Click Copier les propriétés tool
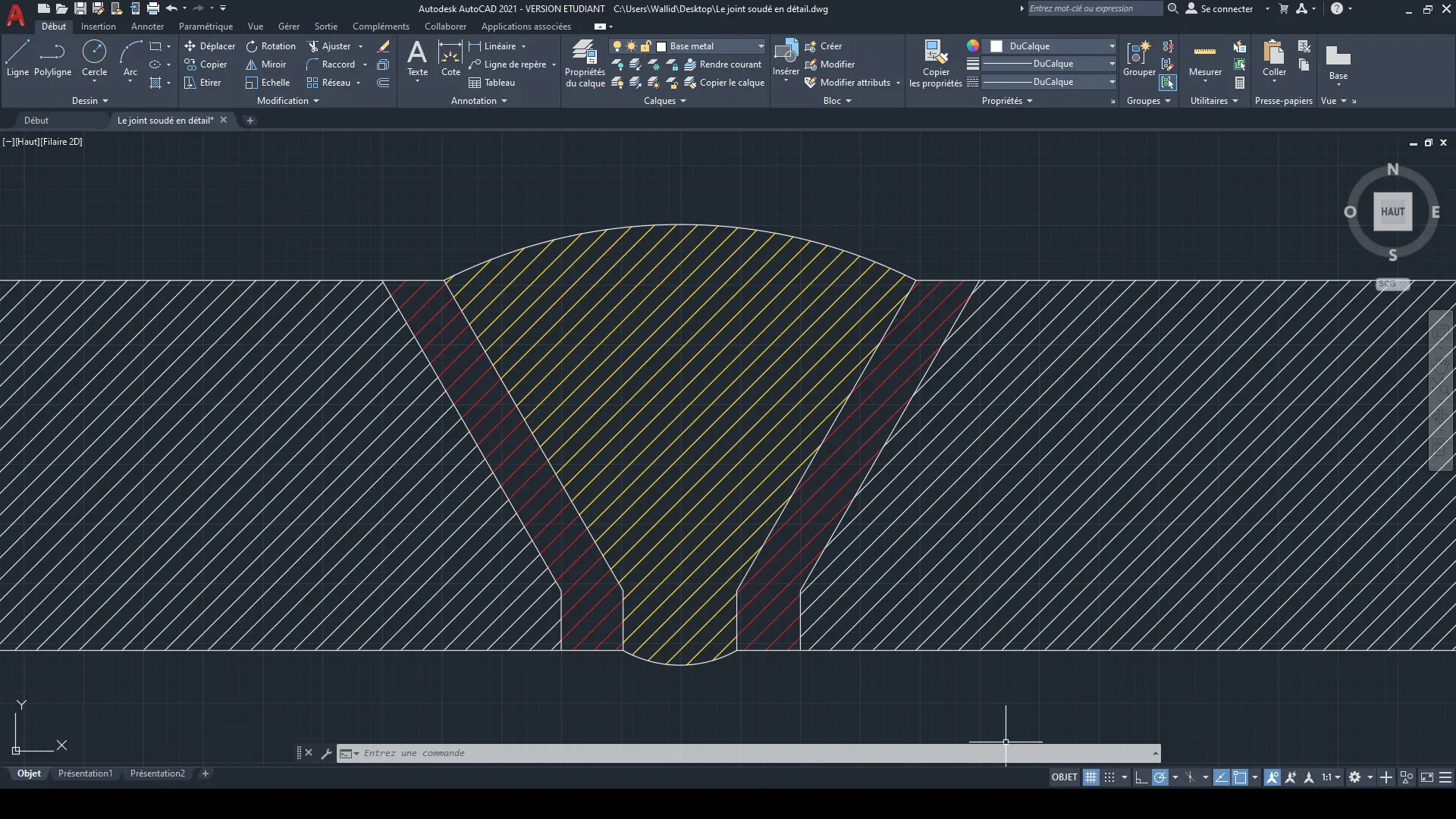 (x=936, y=64)
